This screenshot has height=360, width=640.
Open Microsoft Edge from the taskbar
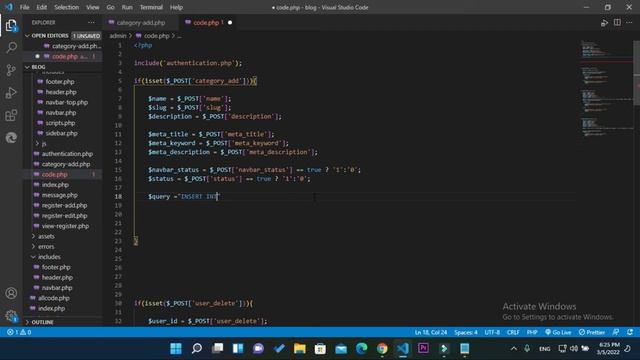coord(361,349)
